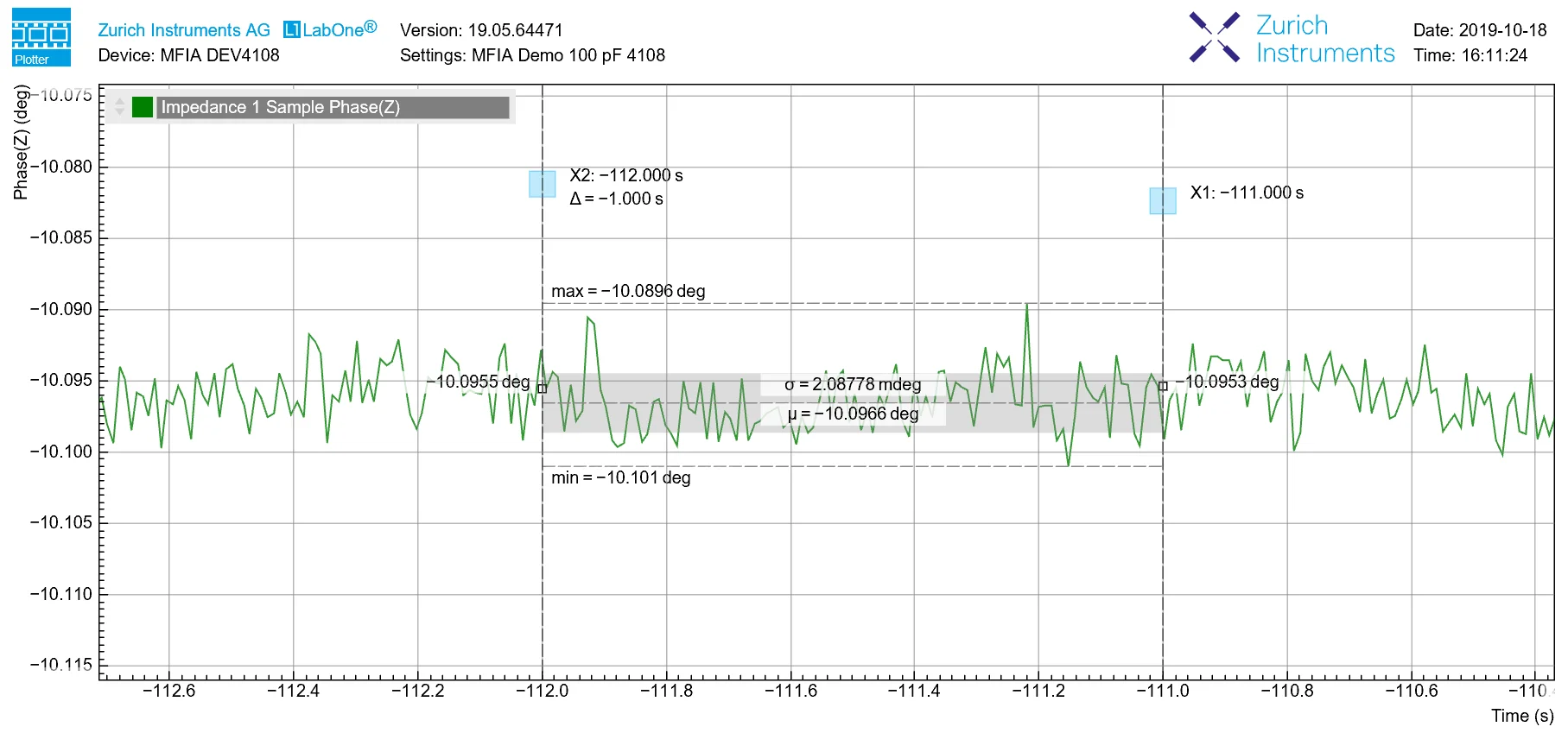The image size is (1568, 733).
Task: Click the small marker at X1 cursor intersection
Action: coord(1163,386)
